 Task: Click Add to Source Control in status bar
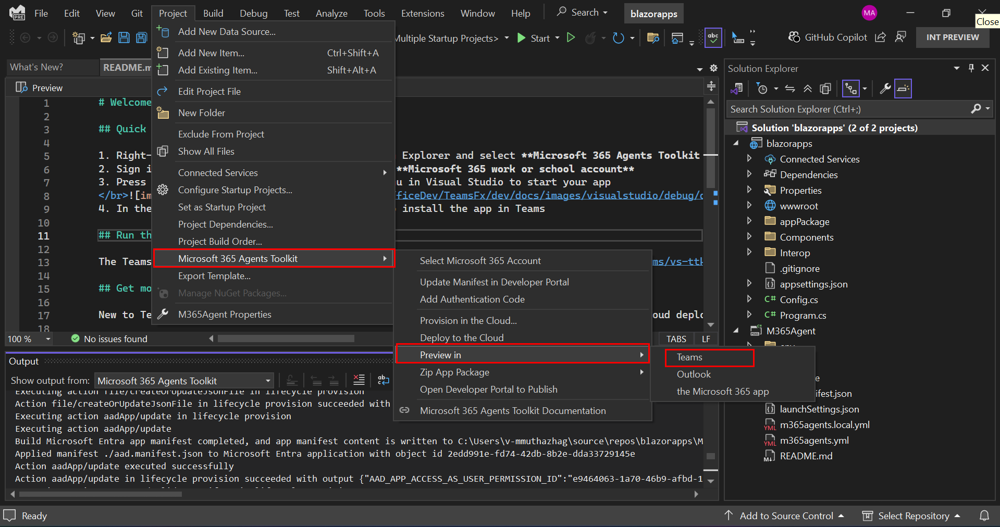pyautogui.click(x=786, y=516)
